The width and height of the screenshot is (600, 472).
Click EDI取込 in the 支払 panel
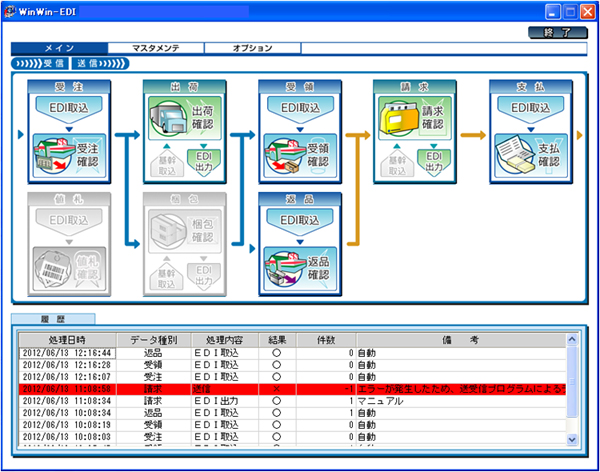531,108
